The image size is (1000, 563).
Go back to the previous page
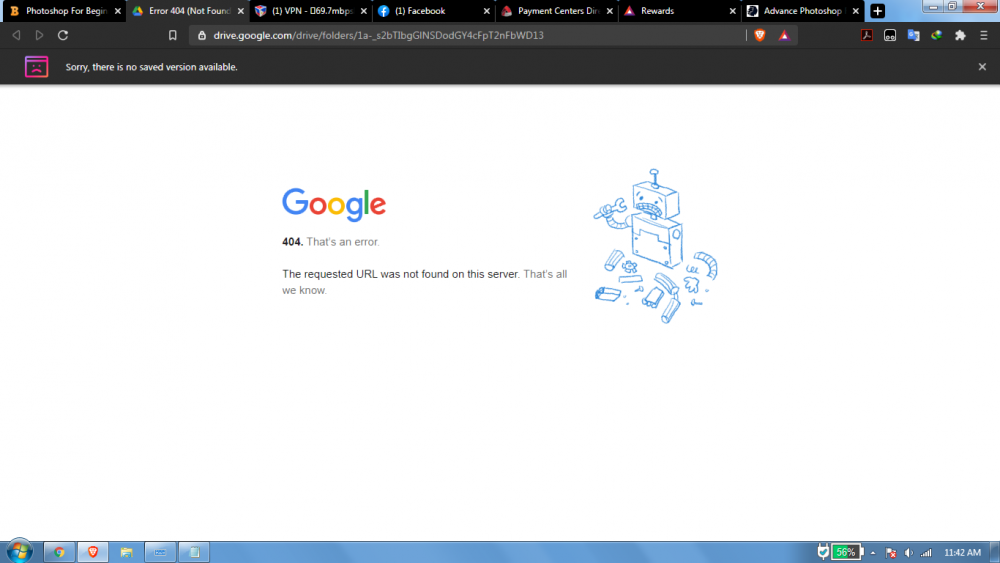tap(16, 35)
